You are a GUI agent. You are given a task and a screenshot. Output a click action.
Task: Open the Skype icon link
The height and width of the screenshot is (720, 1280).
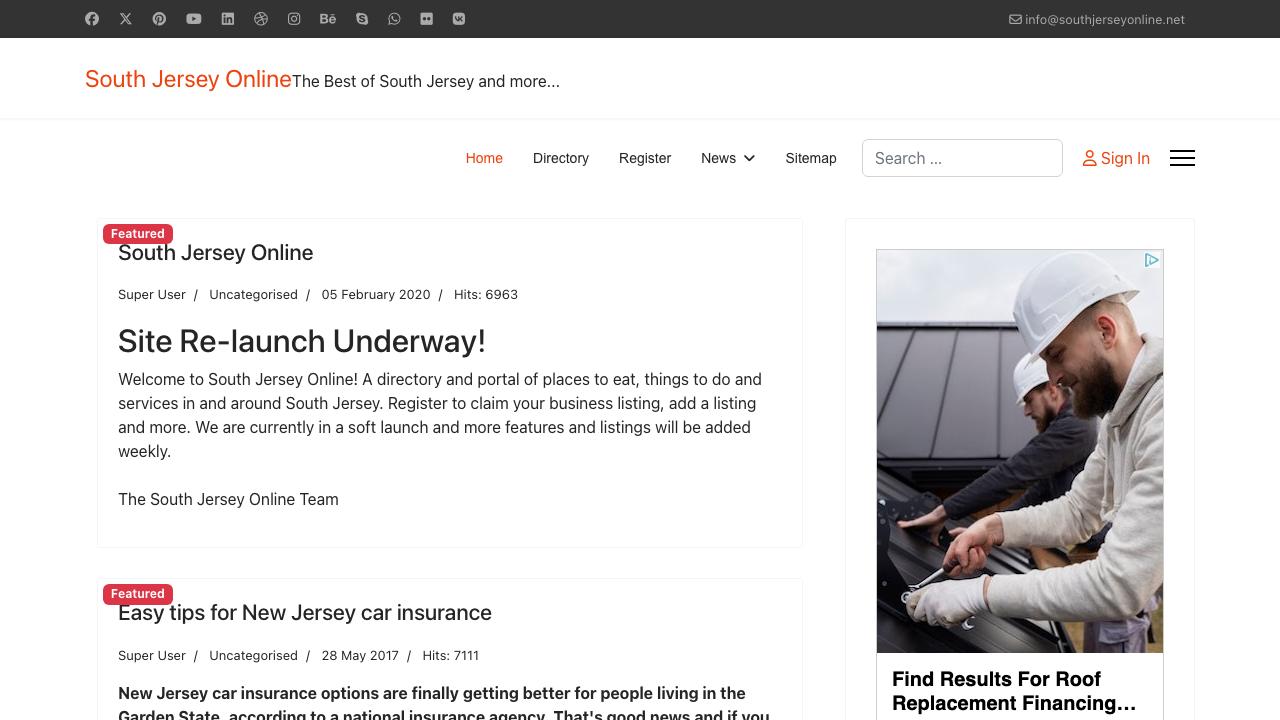pyautogui.click(x=362, y=19)
